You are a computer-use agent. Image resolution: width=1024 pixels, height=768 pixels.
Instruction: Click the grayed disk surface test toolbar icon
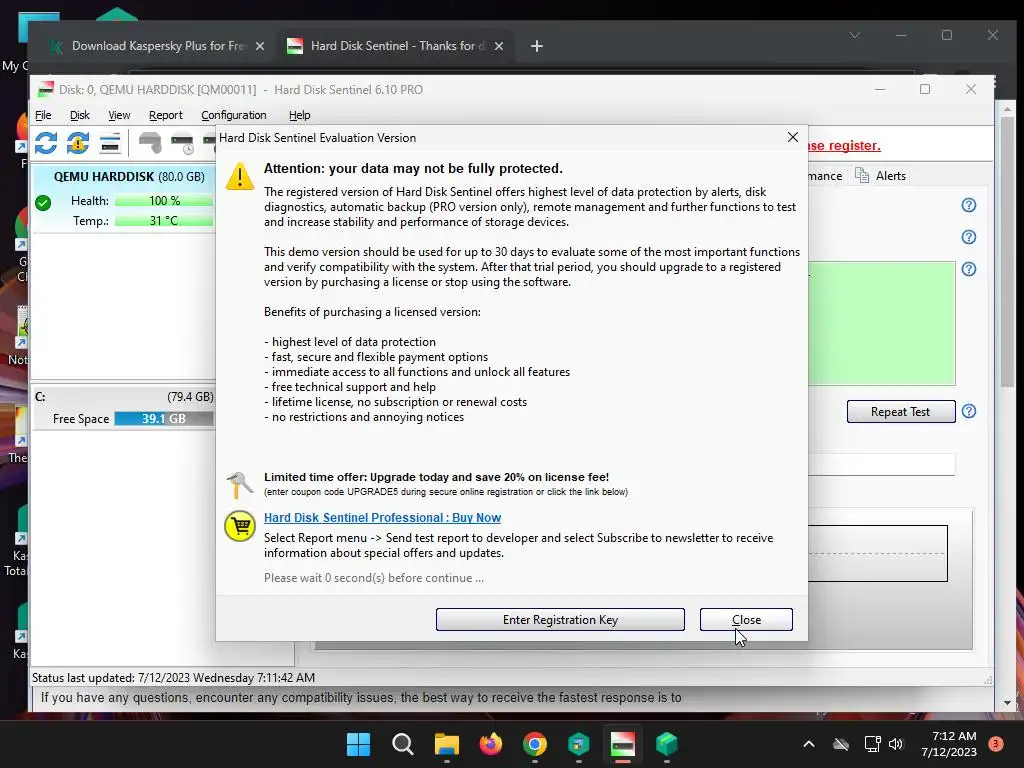(x=150, y=143)
